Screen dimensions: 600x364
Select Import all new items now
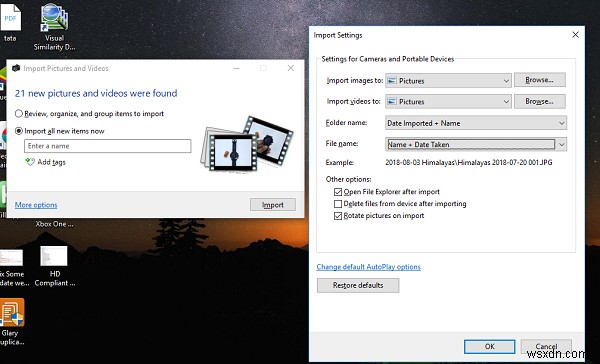pos(19,131)
